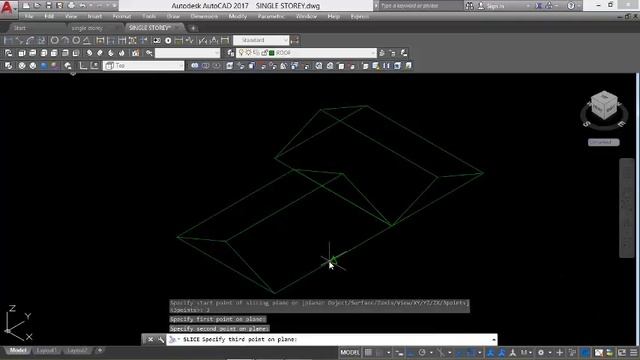
Task: Open the Help question mark icon
Action: 571,6
